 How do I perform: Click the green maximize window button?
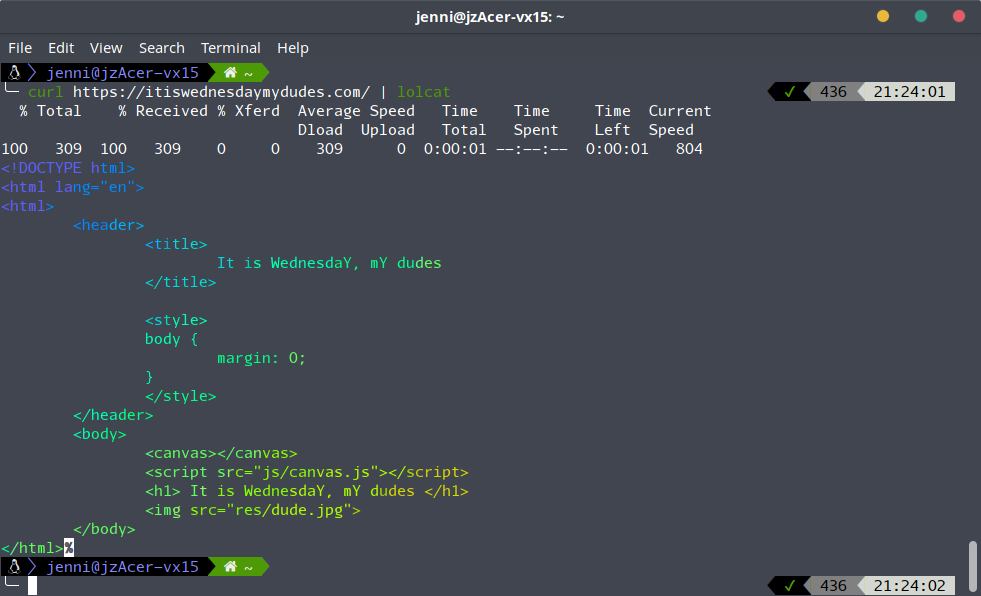click(921, 16)
